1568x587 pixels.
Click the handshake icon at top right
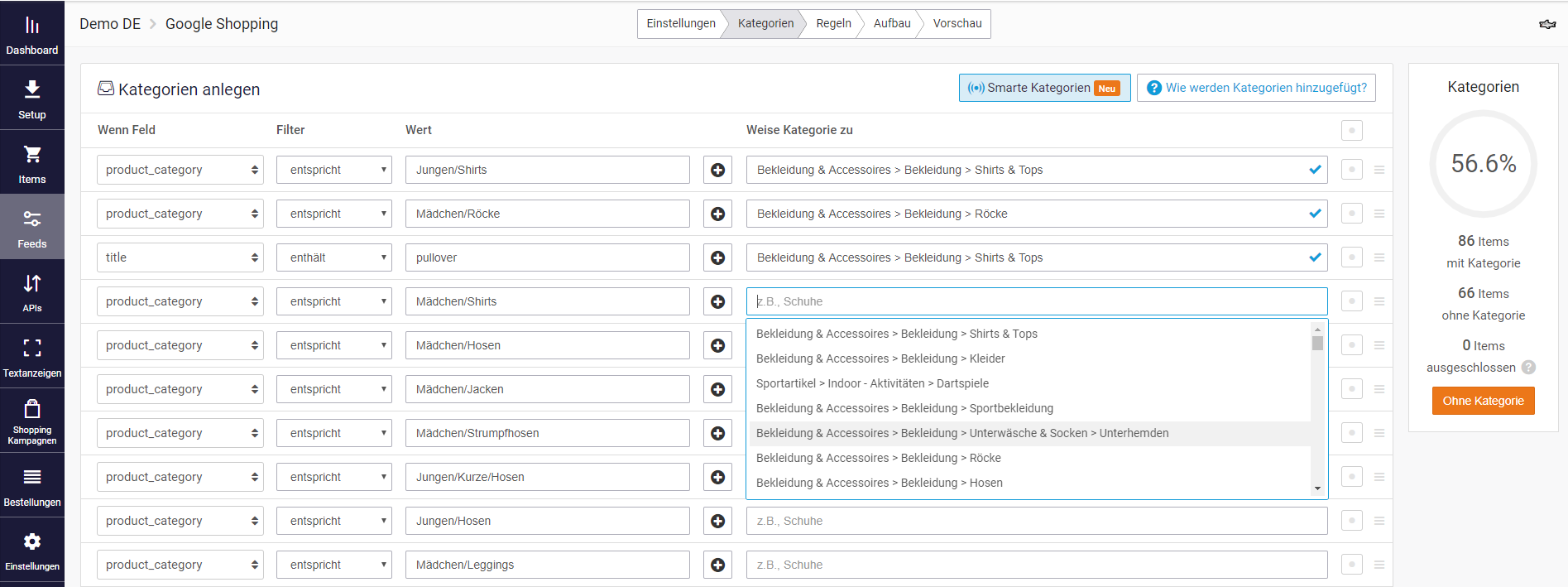tap(1547, 24)
